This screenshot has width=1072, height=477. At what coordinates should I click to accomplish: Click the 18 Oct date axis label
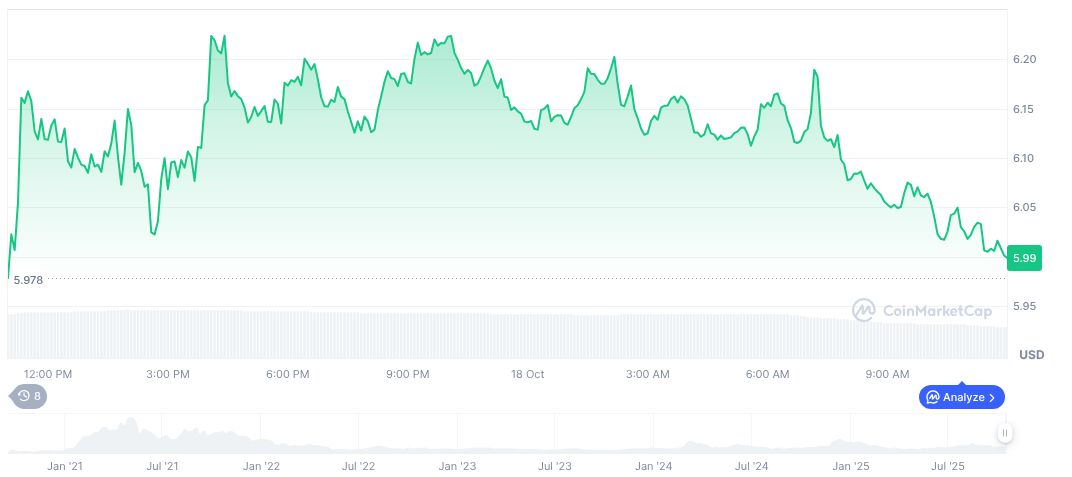(527, 374)
